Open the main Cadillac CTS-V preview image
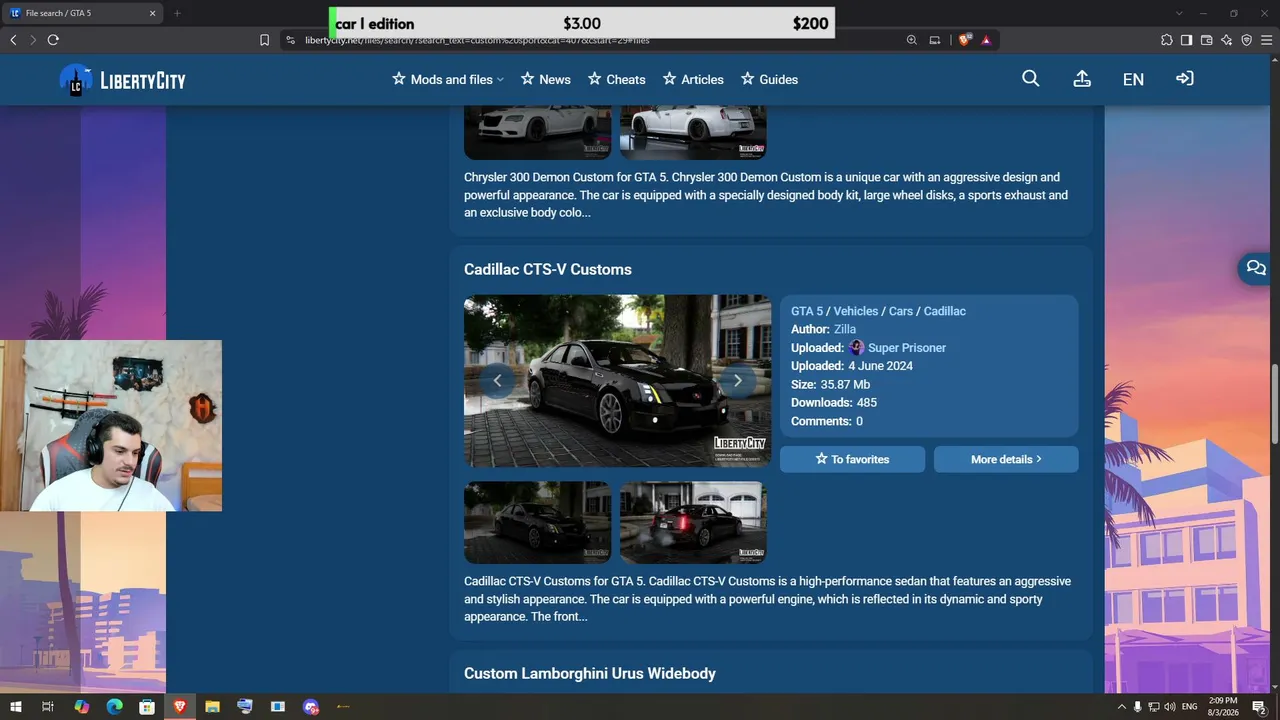This screenshot has height=720, width=1280. tap(617, 380)
